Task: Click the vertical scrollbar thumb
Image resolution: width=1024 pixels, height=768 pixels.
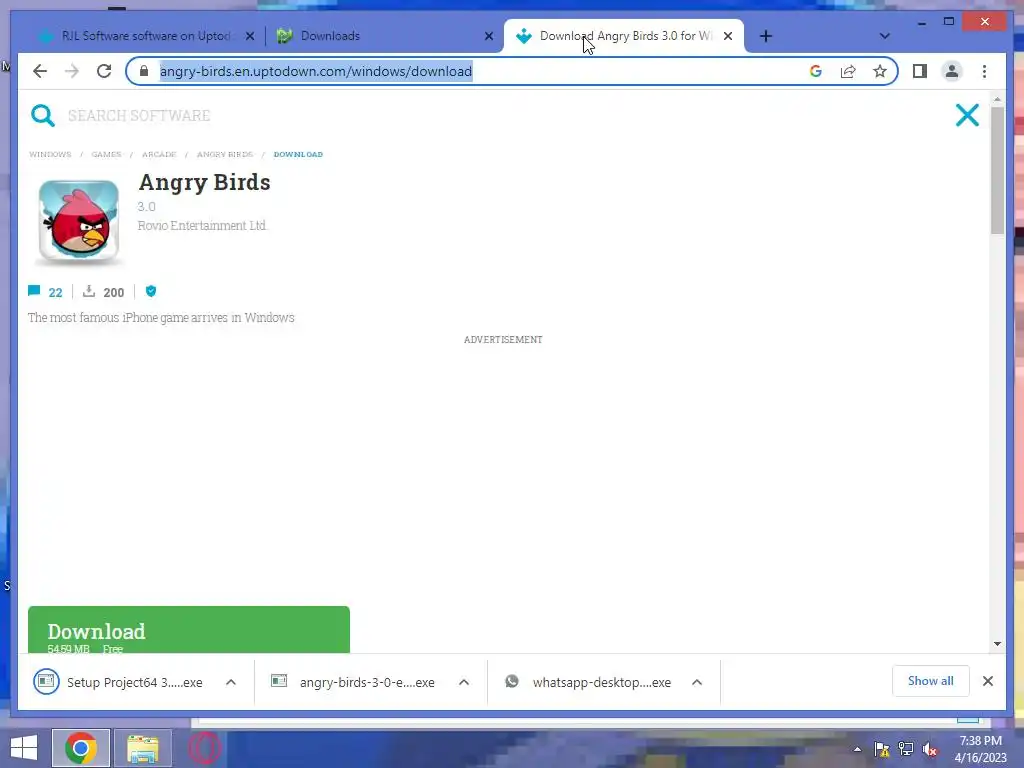Action: tap(997, 170)
